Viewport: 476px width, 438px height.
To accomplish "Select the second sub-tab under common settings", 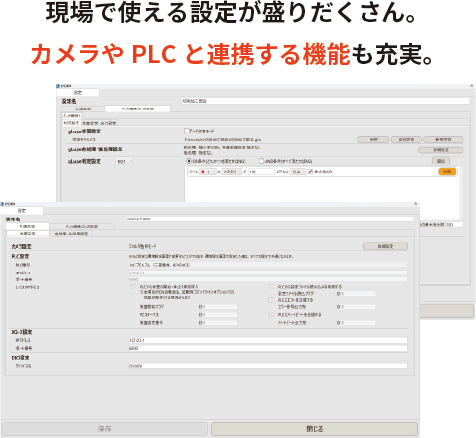I will (71, 234).
